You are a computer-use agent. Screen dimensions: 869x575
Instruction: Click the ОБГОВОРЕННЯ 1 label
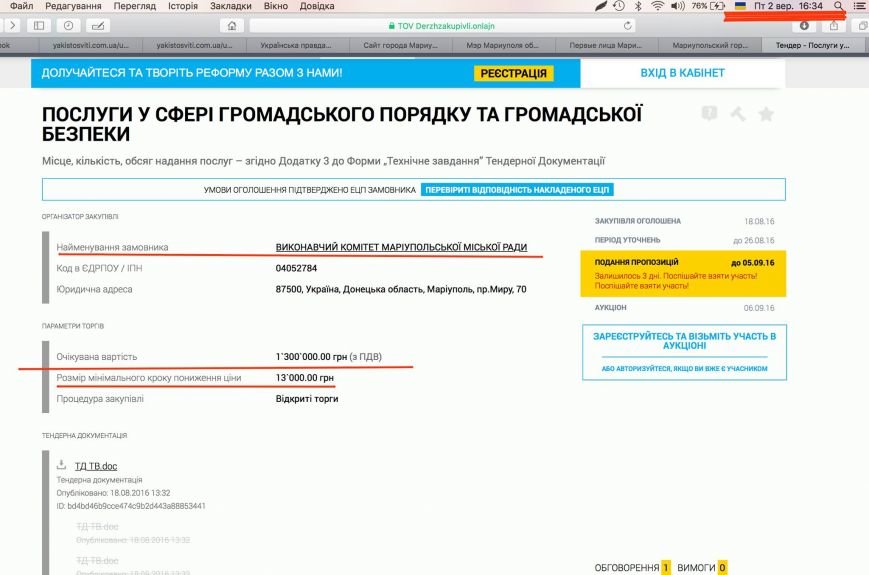[x=632, y=568]
